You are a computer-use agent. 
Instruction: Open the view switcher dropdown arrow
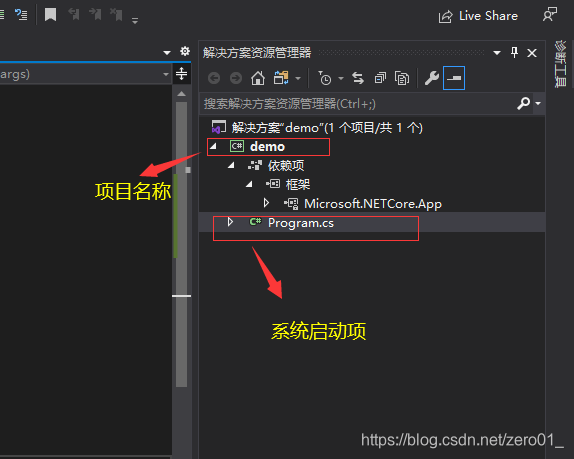(298, 78)
